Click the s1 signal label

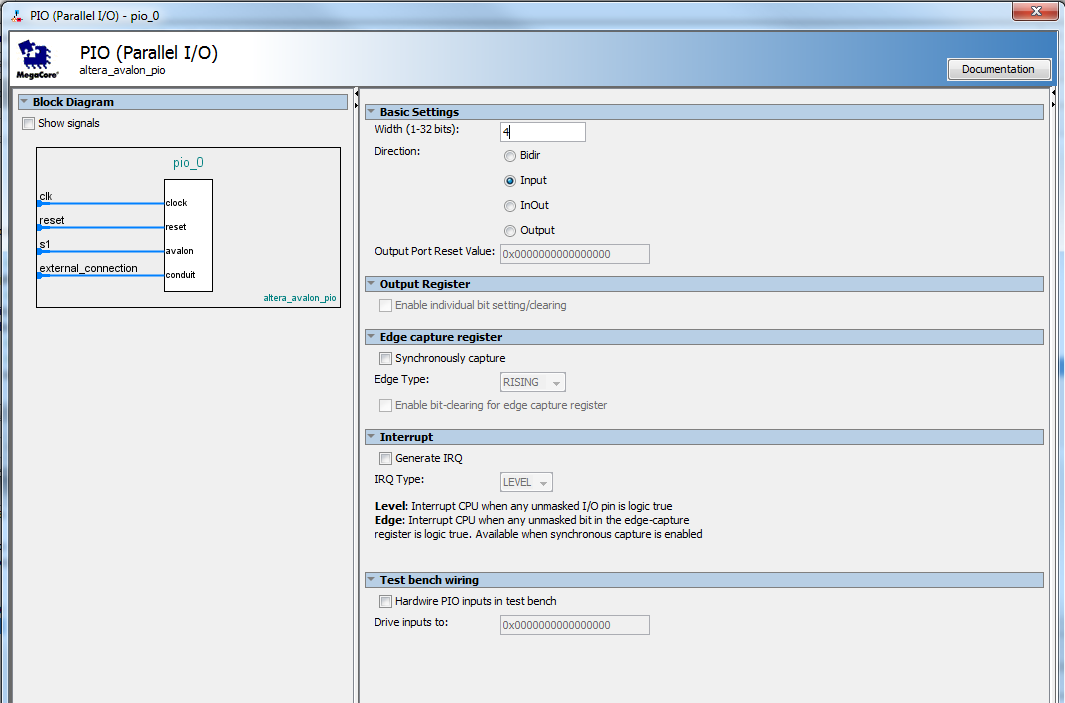[45, 244]
